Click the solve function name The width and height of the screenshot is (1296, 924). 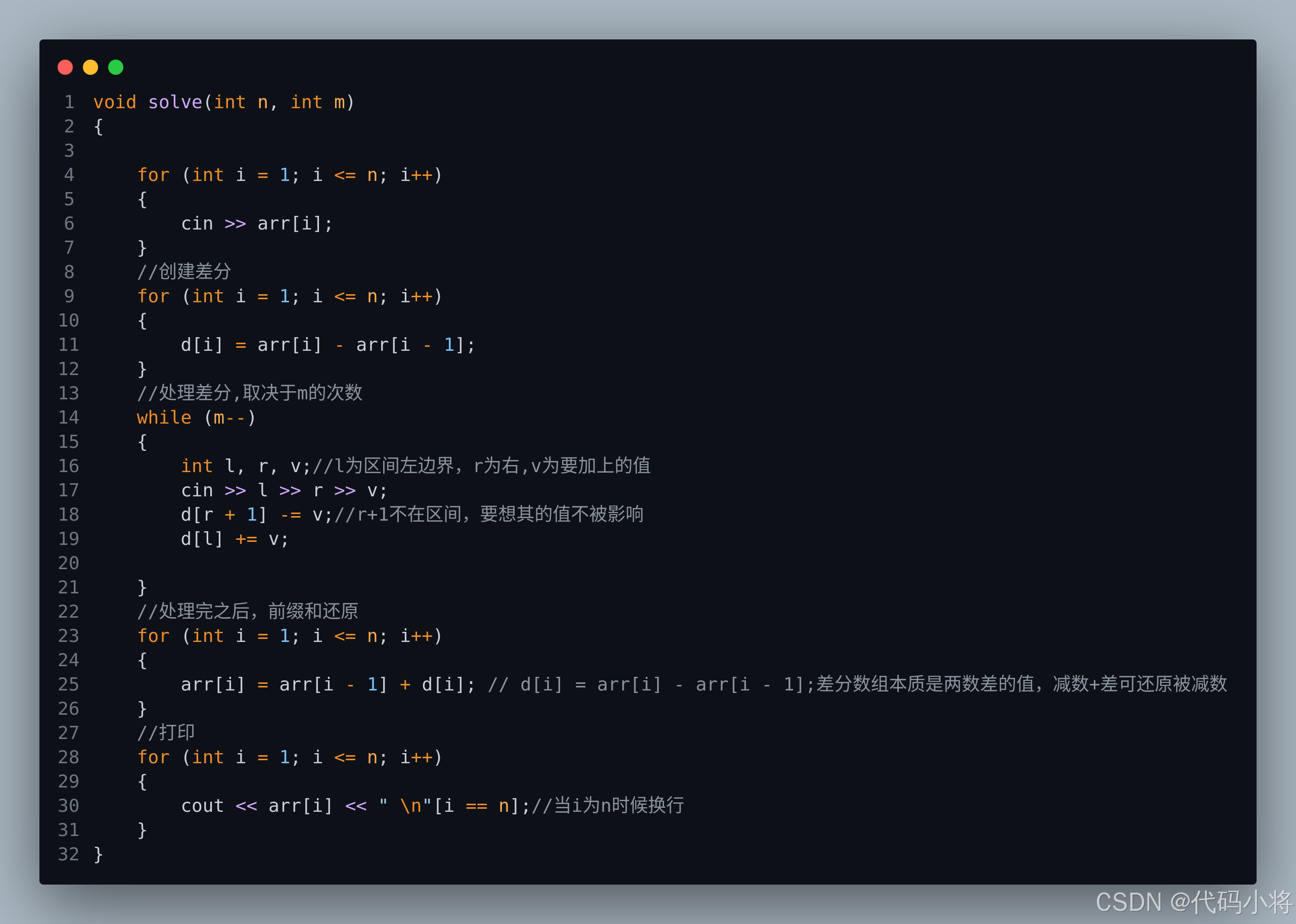coord(175,103)
